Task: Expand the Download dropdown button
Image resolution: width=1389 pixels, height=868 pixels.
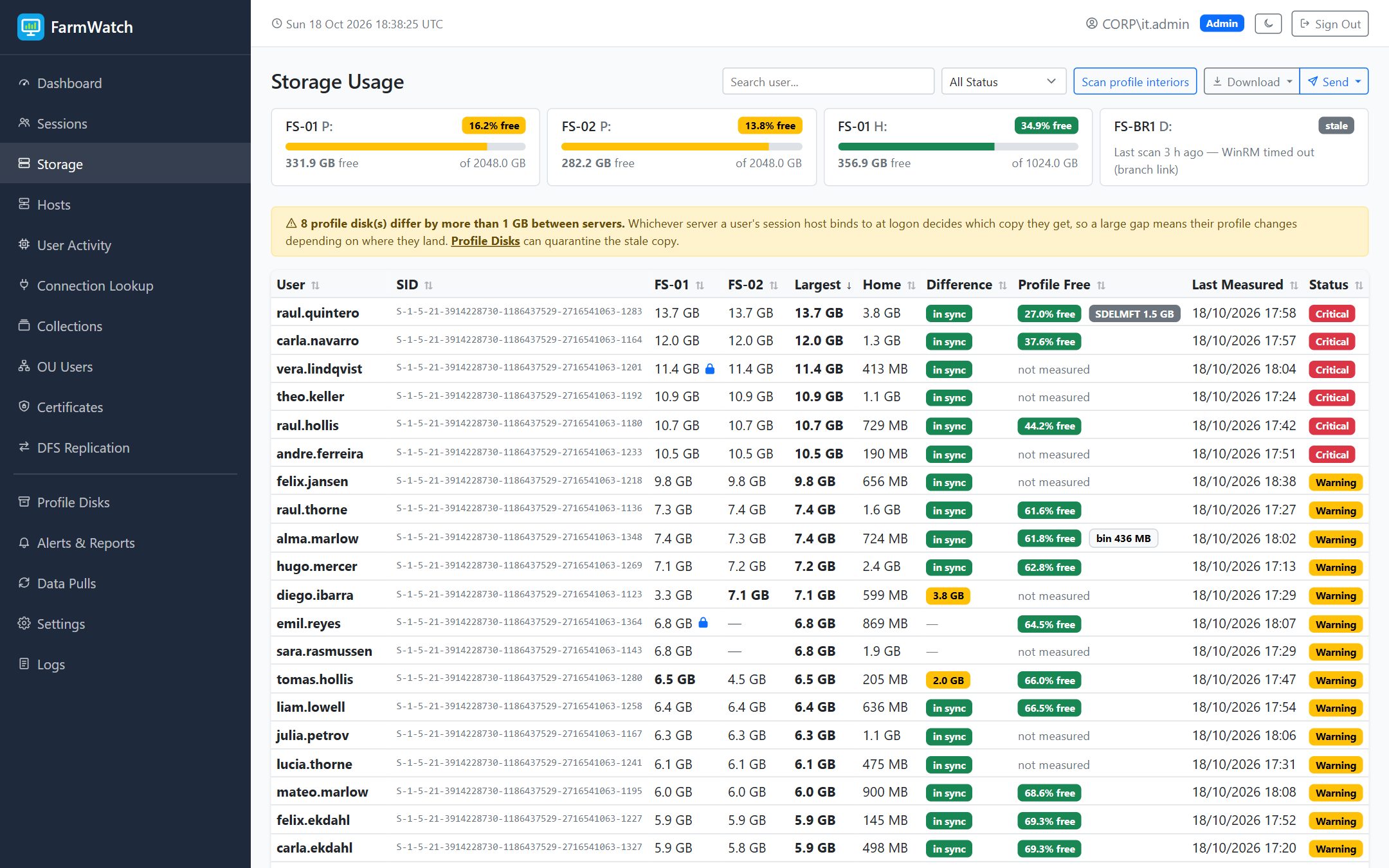Action: pyautogui.click(x=1251, y=82)
